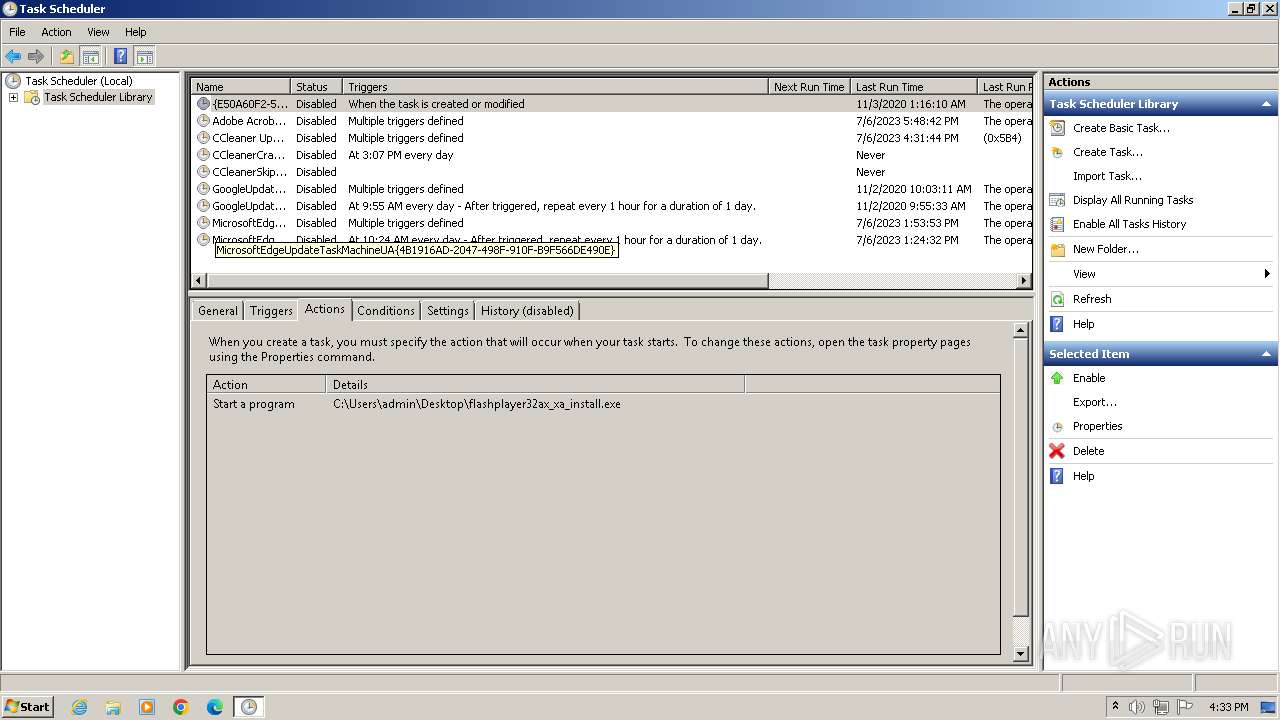Image resolution: width=1280 pixels, height=720 pixels.
Task: Collapse the Selected Item actions section
Action: [x=1266, y=354]
